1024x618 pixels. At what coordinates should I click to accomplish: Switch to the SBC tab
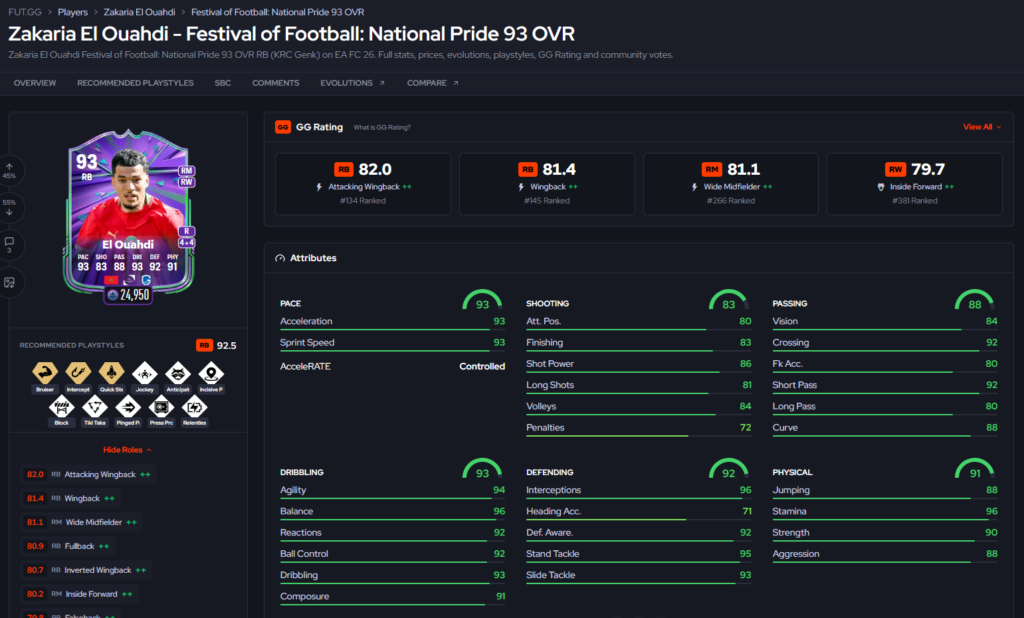[223, 83]
